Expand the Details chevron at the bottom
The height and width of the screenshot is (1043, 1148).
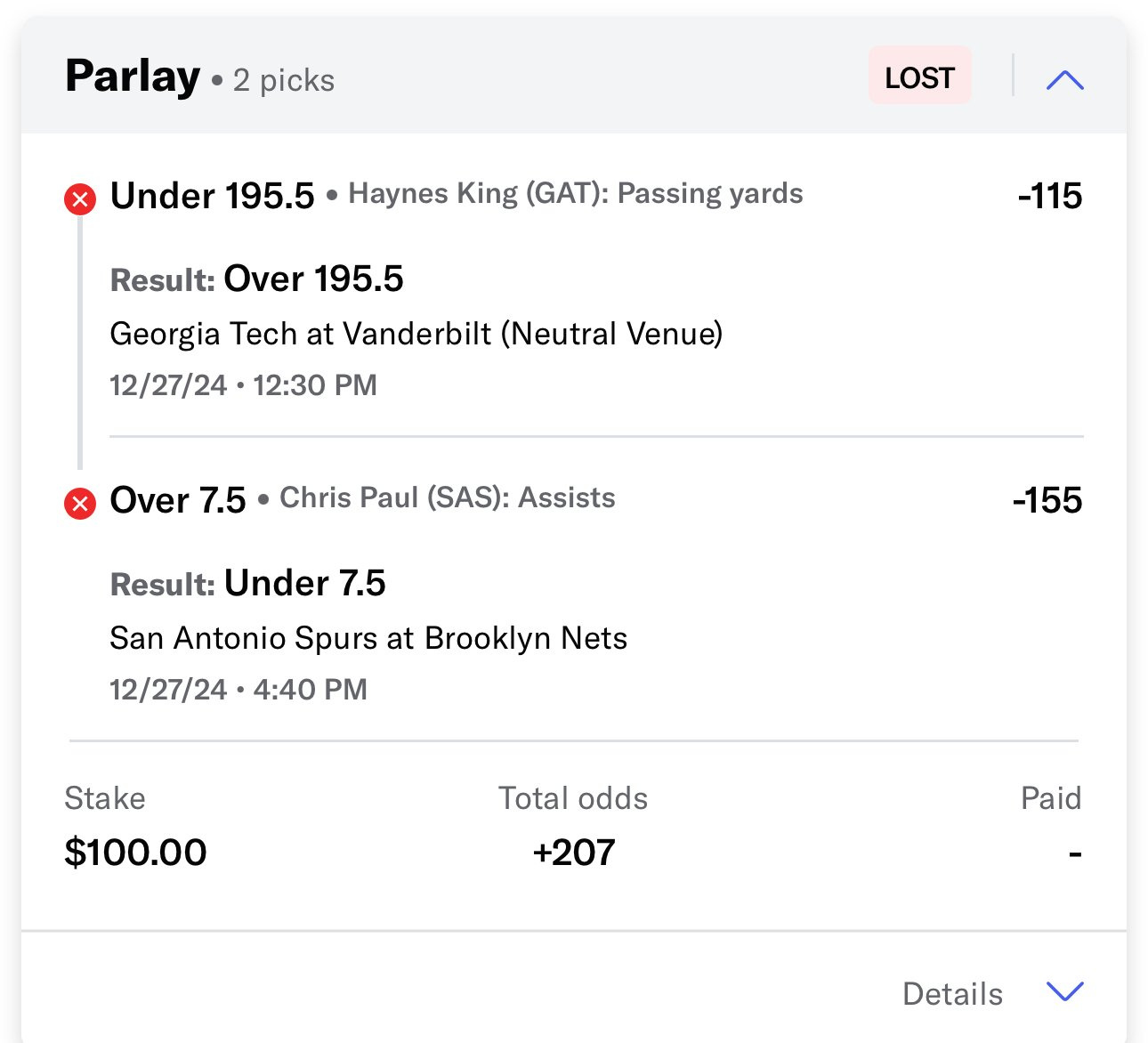tap(1065, 991)
